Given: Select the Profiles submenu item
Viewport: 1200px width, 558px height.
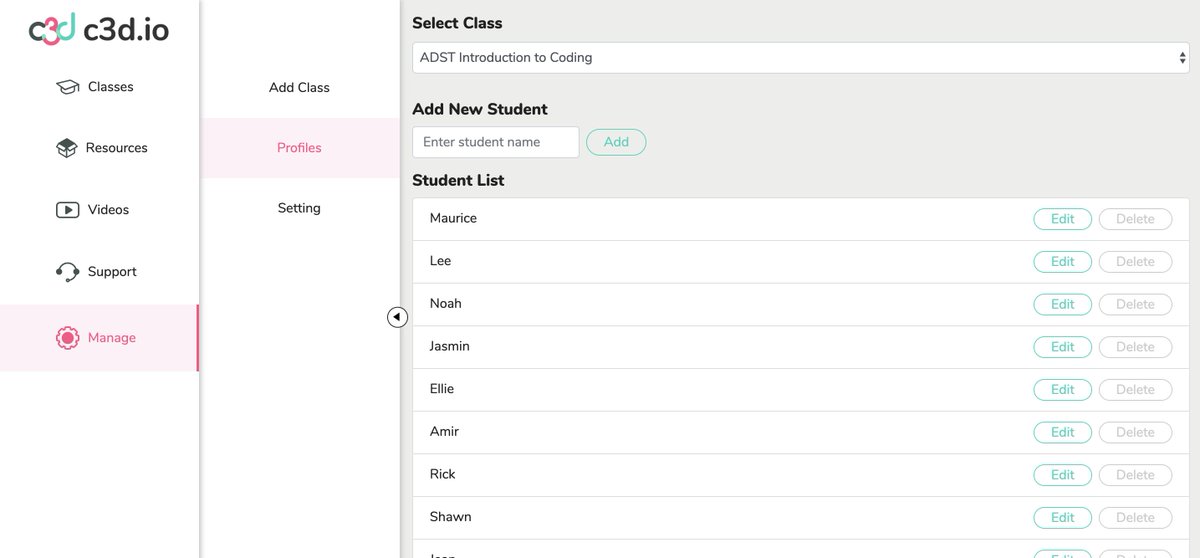Looking at the screenshot, I should pyautogui.click(x=299, y=148).
